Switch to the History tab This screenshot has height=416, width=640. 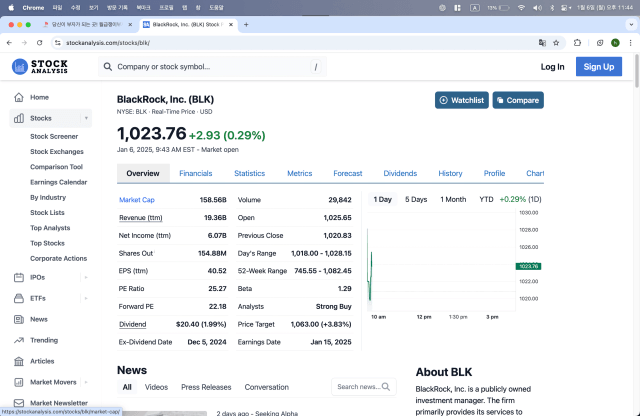coord(450,174)
